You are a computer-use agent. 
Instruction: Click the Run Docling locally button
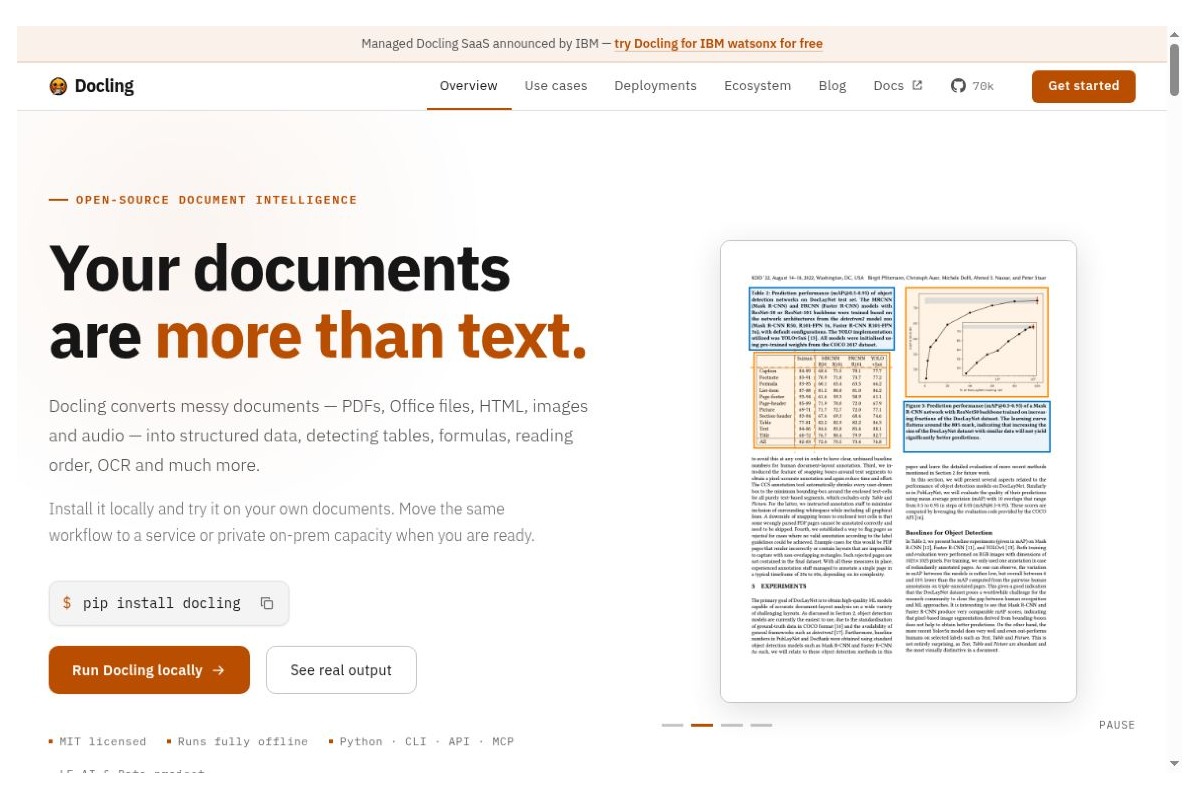click(149, 670)
